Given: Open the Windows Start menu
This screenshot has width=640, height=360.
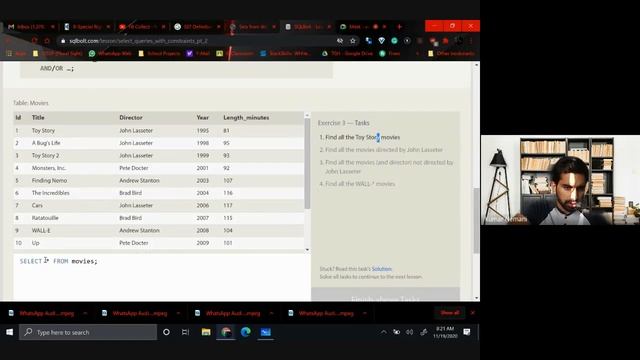Looking at the screenshot, I should click(x=9, y=332).
